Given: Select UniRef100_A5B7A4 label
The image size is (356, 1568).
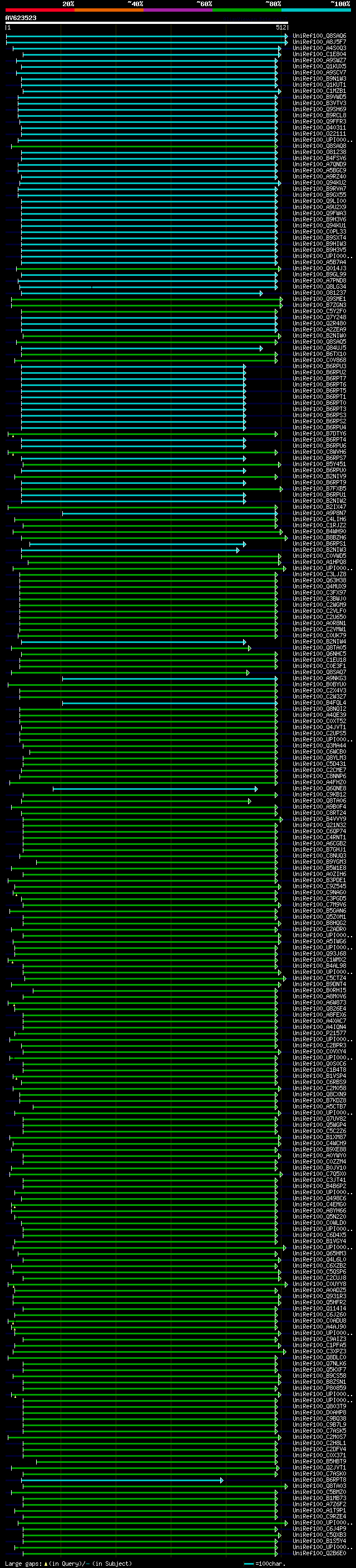Looking at the screenshot, I should click(x=319, y=263).
